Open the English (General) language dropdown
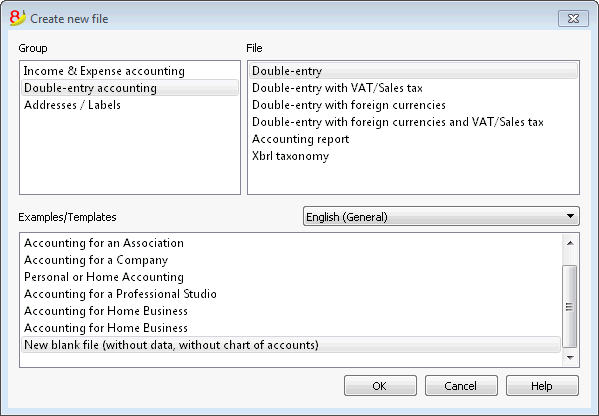The width and height of the screenshot is (599, 416). (x=441, y=217)
